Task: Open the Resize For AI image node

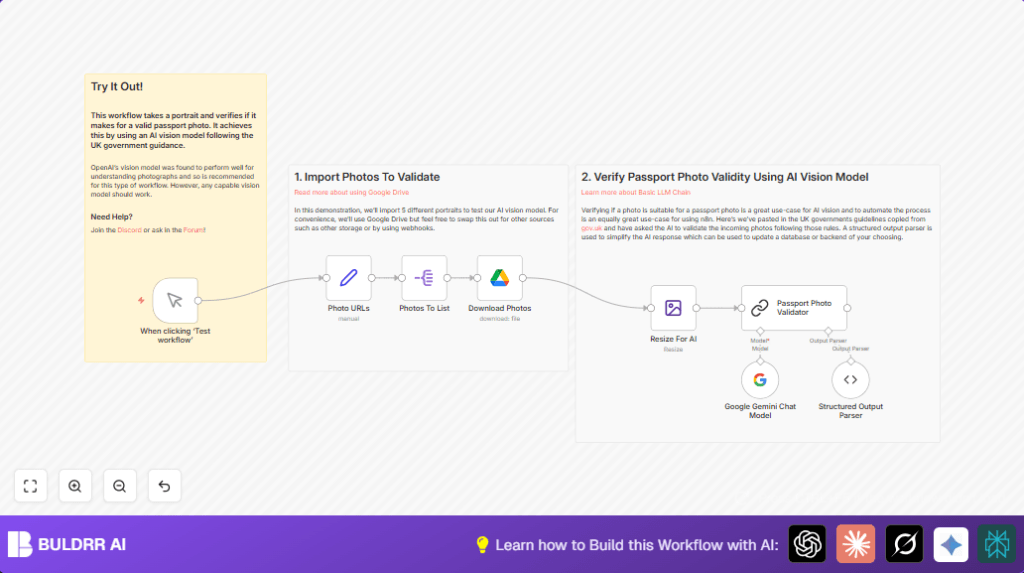Action: click(x=673, y=308)
